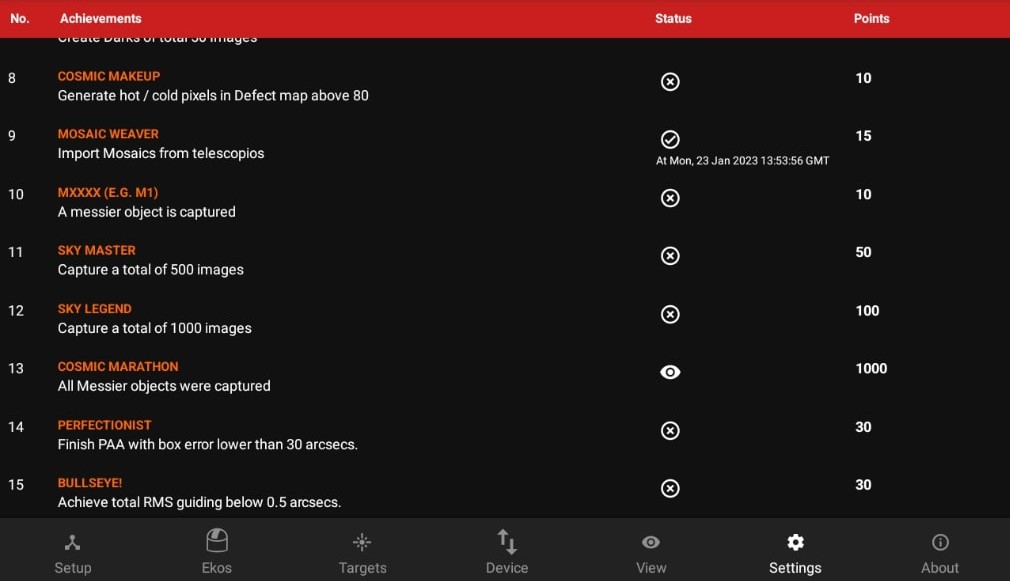Click 'A messier object is captured' text
Image resolution: width=1010 pixels, height=581 pixels.
pyautogui.click(x=147, y=212)
